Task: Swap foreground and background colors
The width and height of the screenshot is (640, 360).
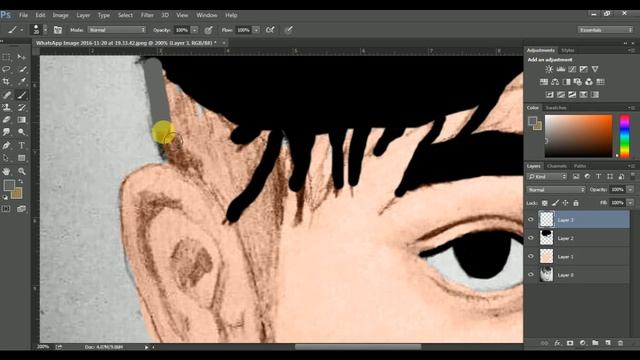Action: pyautogui.click(x=20, y=182)
